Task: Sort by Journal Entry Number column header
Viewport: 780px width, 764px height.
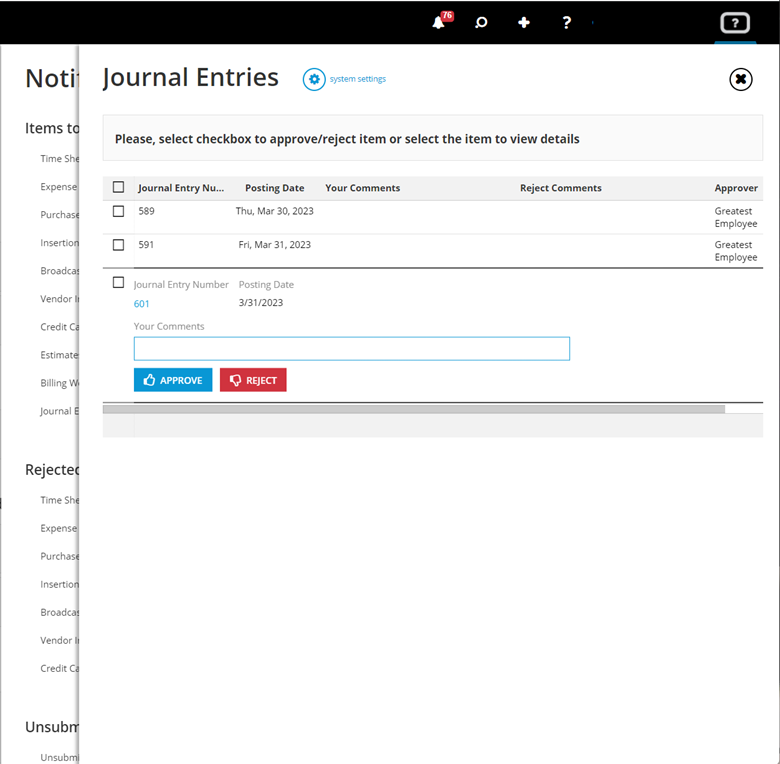Action: (181, 188)
